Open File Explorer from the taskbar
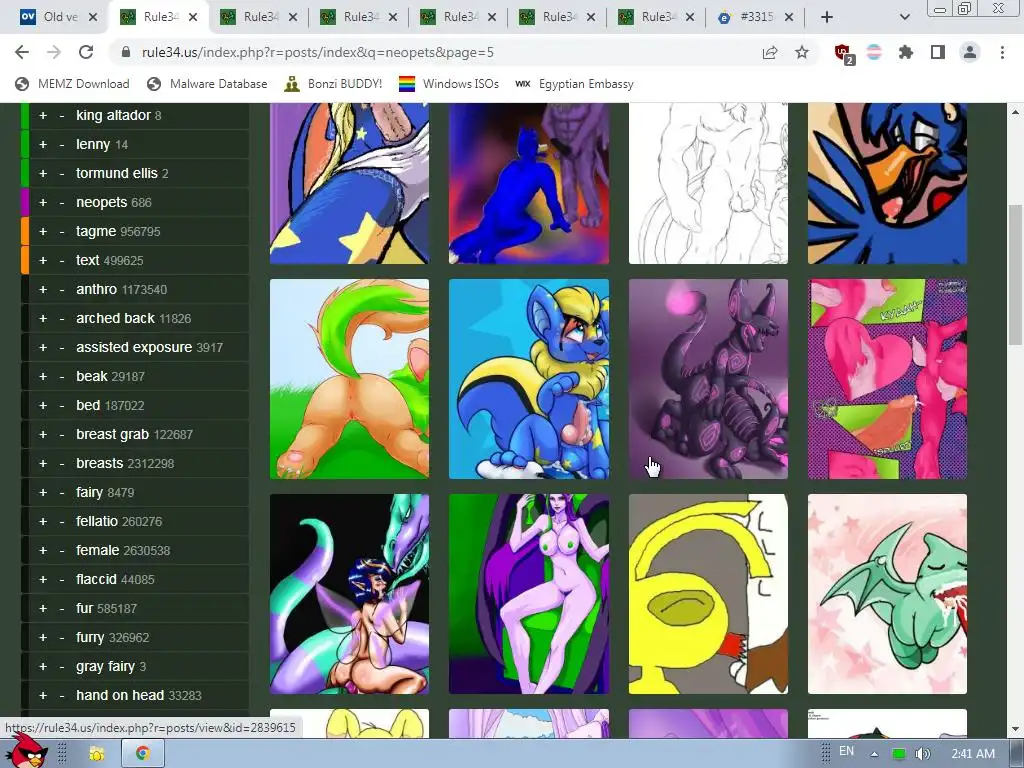This screenshot has height=768, width=1024. point(97,754)
